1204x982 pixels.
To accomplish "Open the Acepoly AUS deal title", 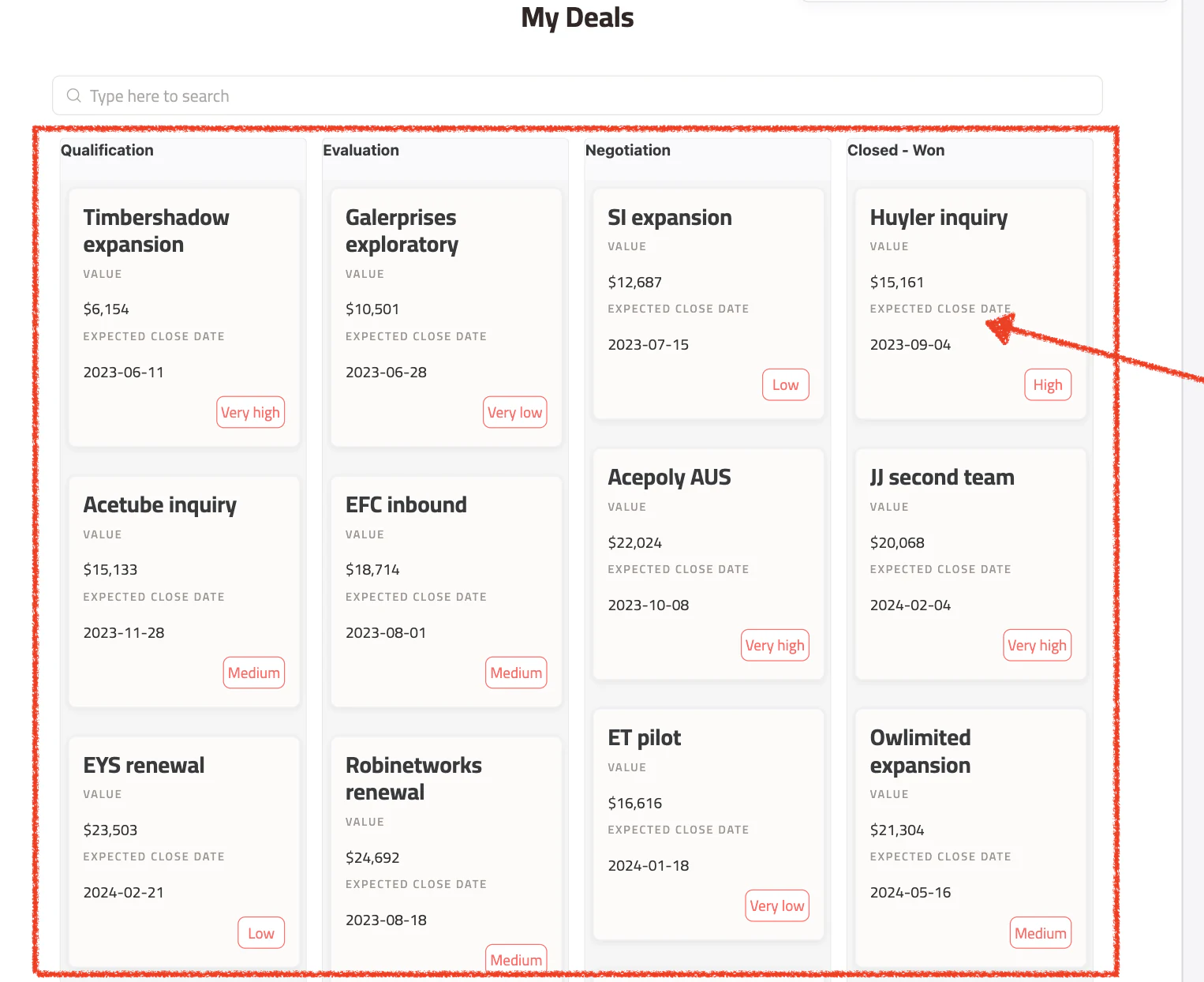I will click(x=670, y=478).
